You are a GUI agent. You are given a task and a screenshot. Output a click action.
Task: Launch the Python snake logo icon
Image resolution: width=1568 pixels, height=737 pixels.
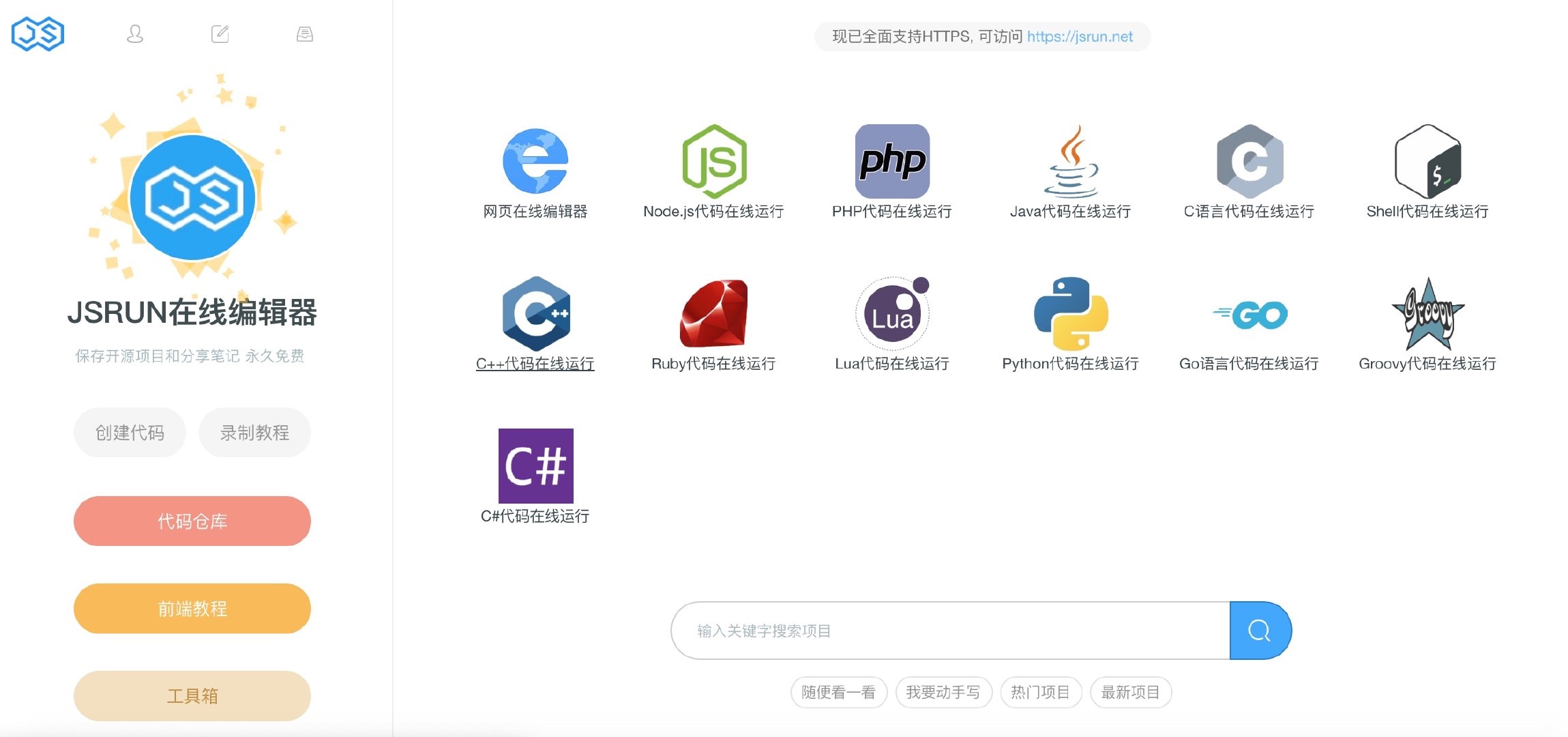(x=1071, y=314)
